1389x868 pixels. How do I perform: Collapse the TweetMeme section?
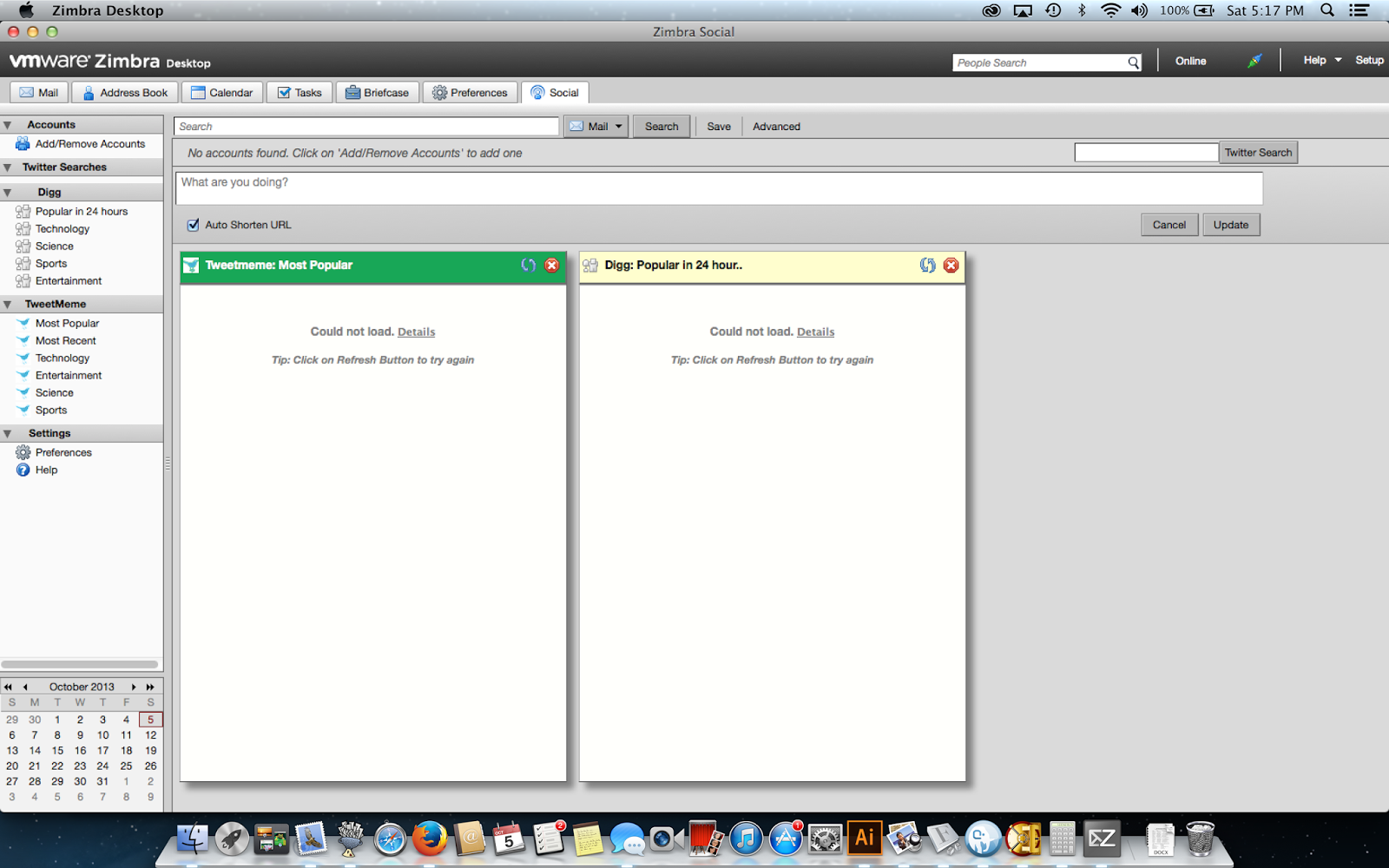pos(7,305)
